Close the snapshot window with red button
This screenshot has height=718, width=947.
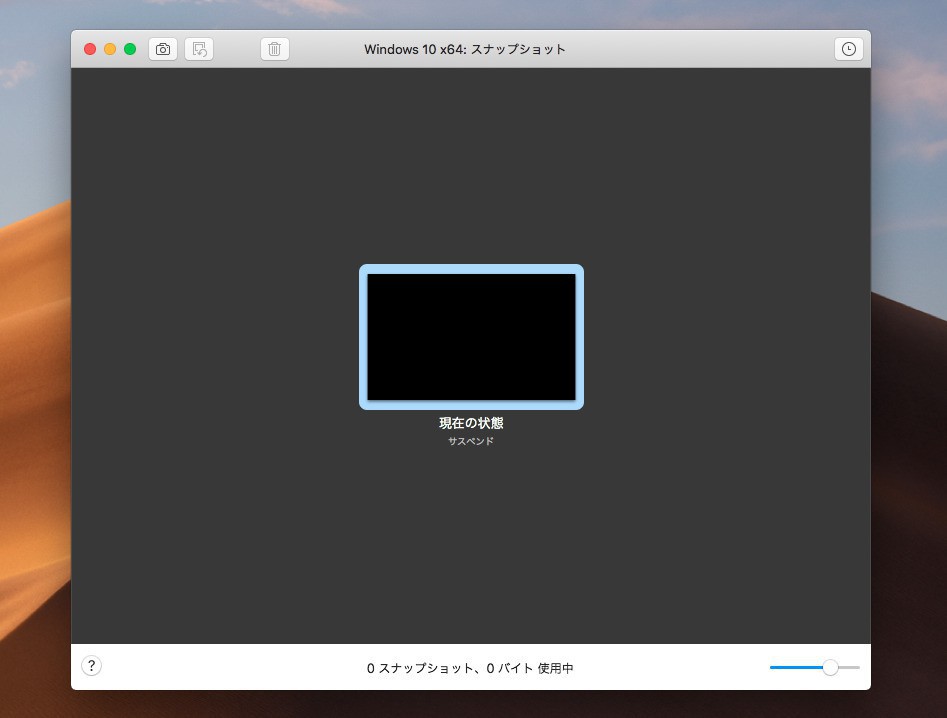(90, 49)
